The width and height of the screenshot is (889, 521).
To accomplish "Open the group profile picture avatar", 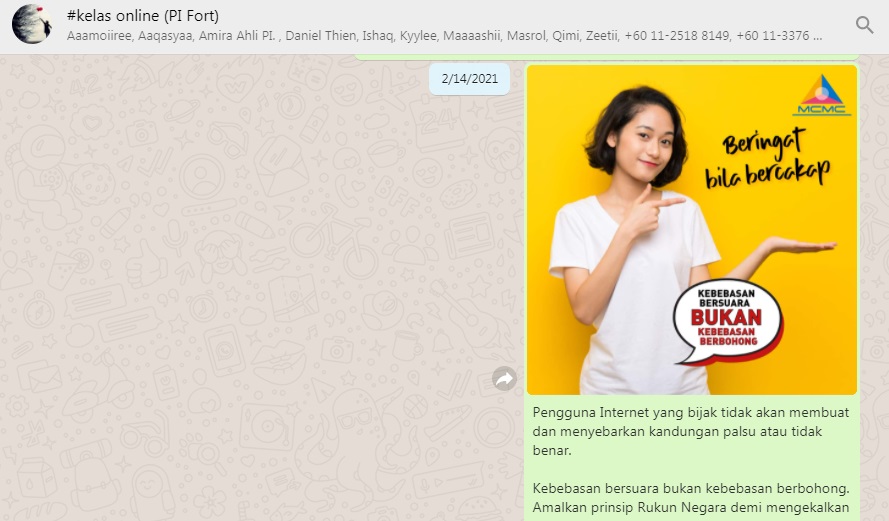I will click(32, 24).
